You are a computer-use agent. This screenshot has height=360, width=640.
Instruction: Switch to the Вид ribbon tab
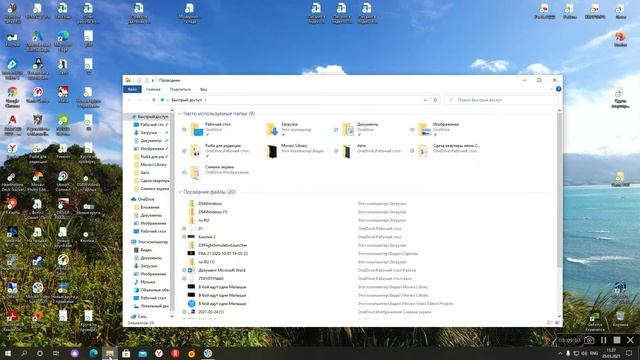203,89
